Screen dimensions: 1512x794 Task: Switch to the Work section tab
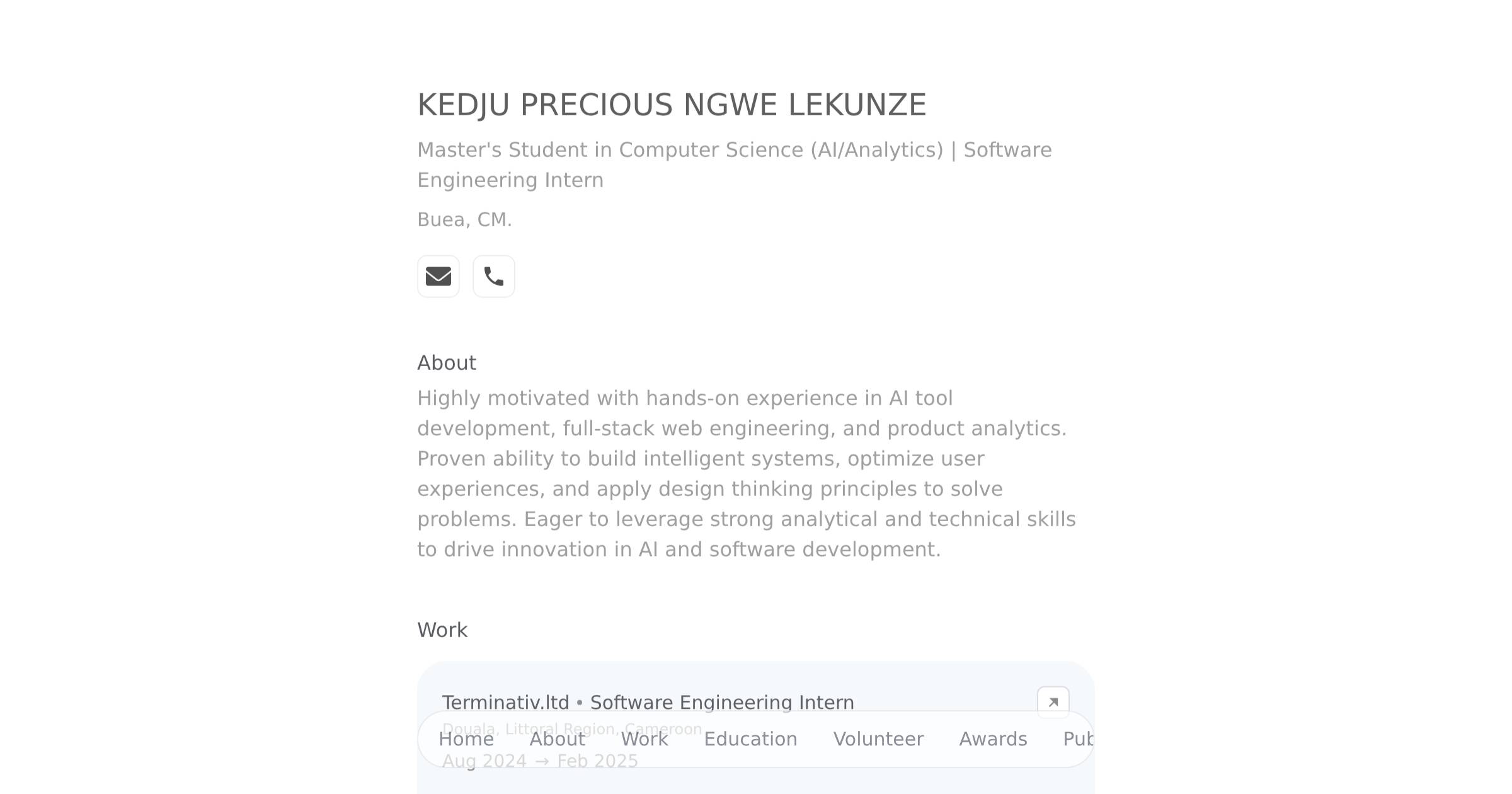coord(644,739)
